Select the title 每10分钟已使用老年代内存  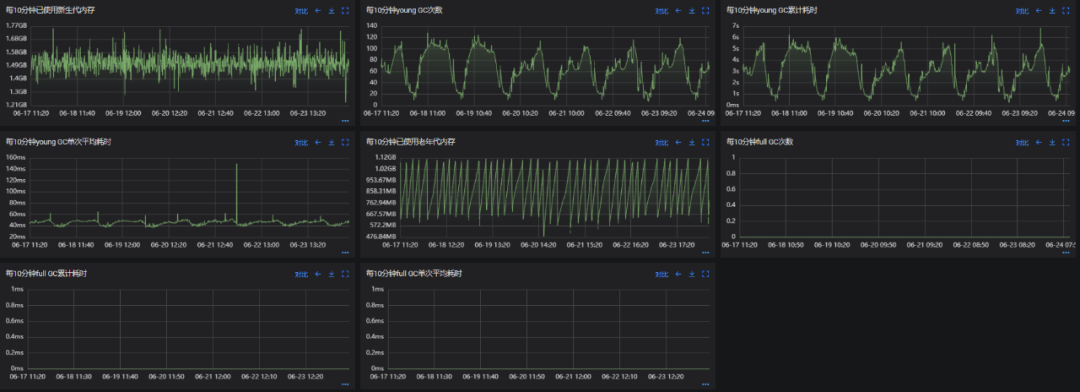click(x=411, y=142)
